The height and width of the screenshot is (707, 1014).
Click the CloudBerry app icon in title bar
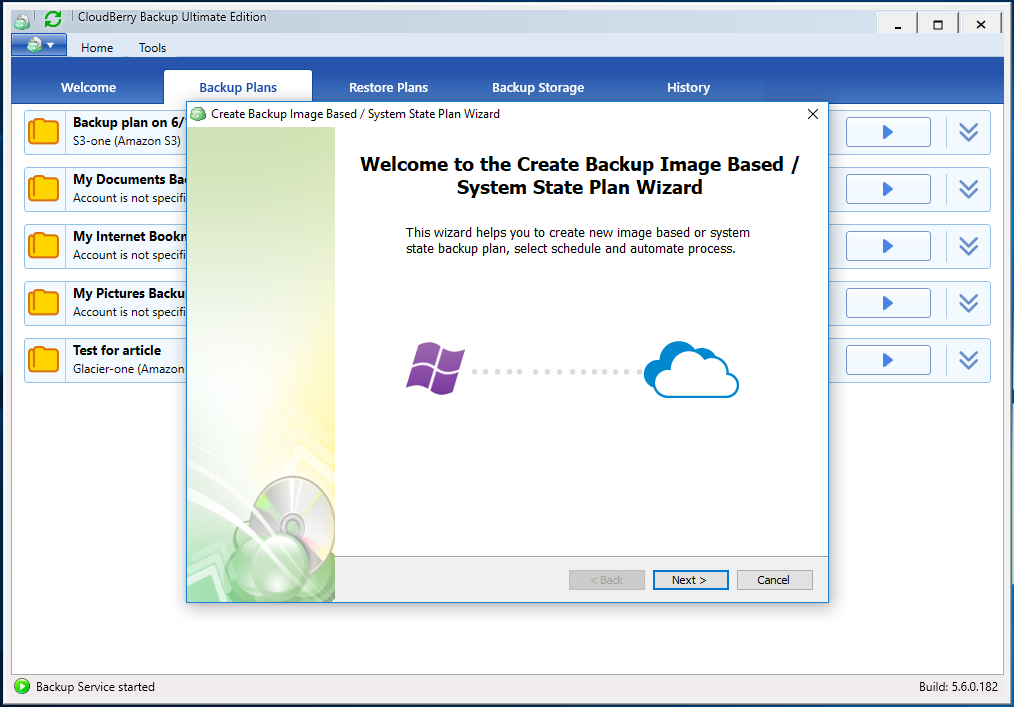tap(22, 21)
